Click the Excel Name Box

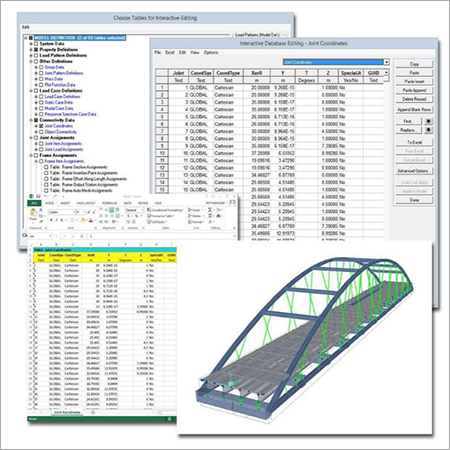point(40,236)
